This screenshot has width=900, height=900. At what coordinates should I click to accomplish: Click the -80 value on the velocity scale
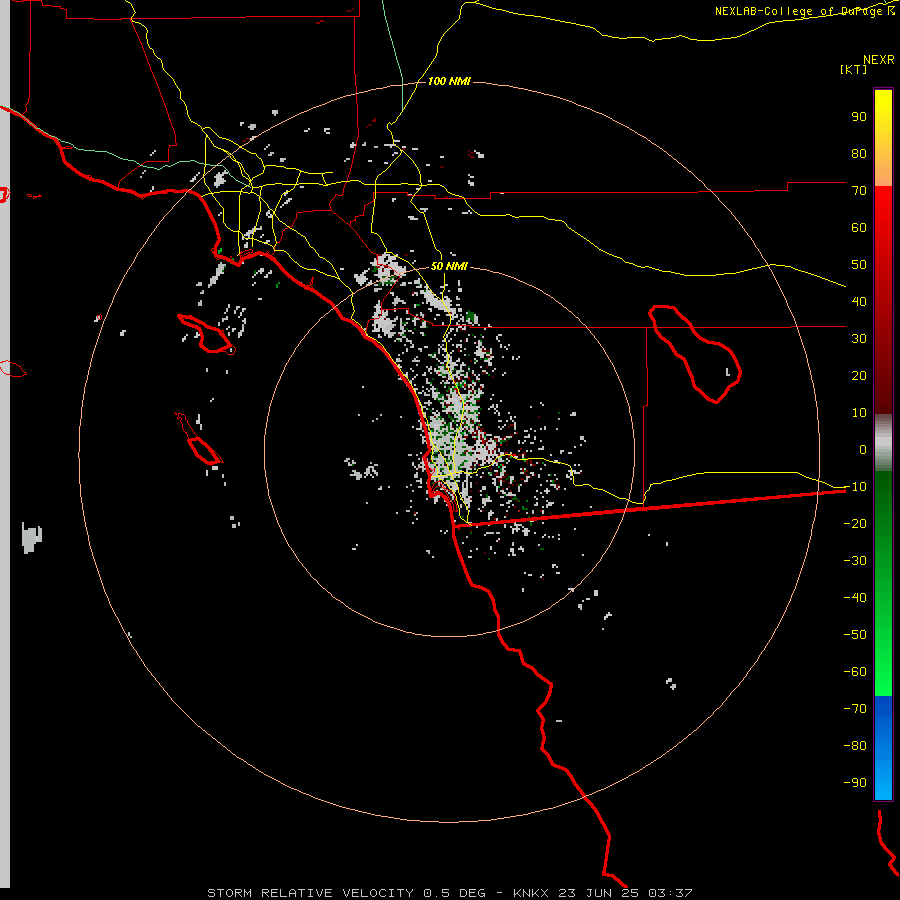tap(855, 746)
